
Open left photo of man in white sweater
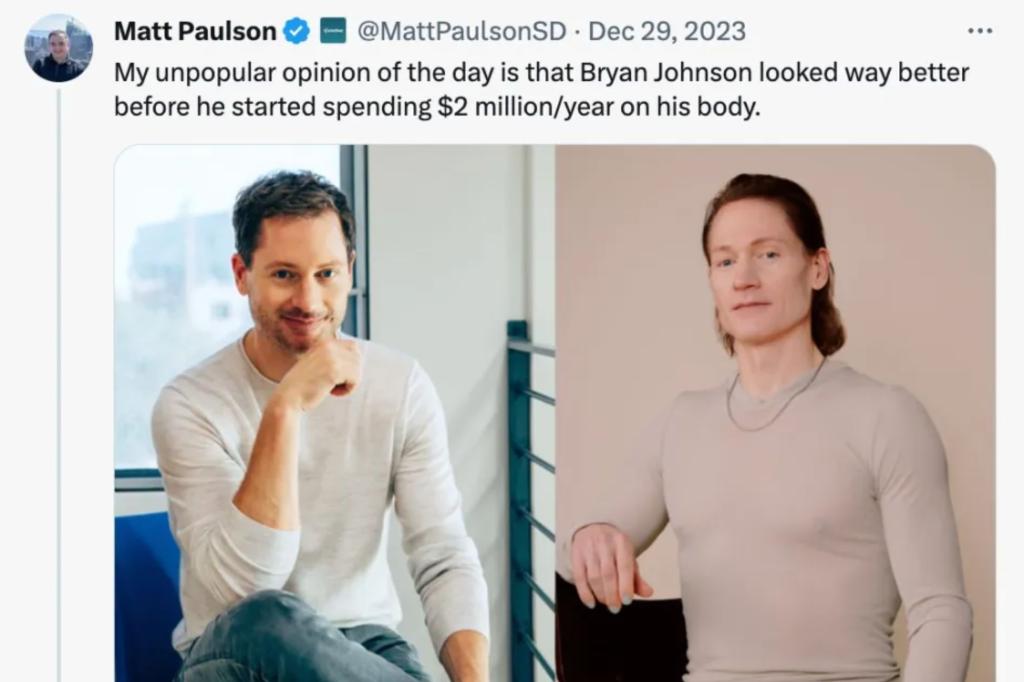(334, 413)
